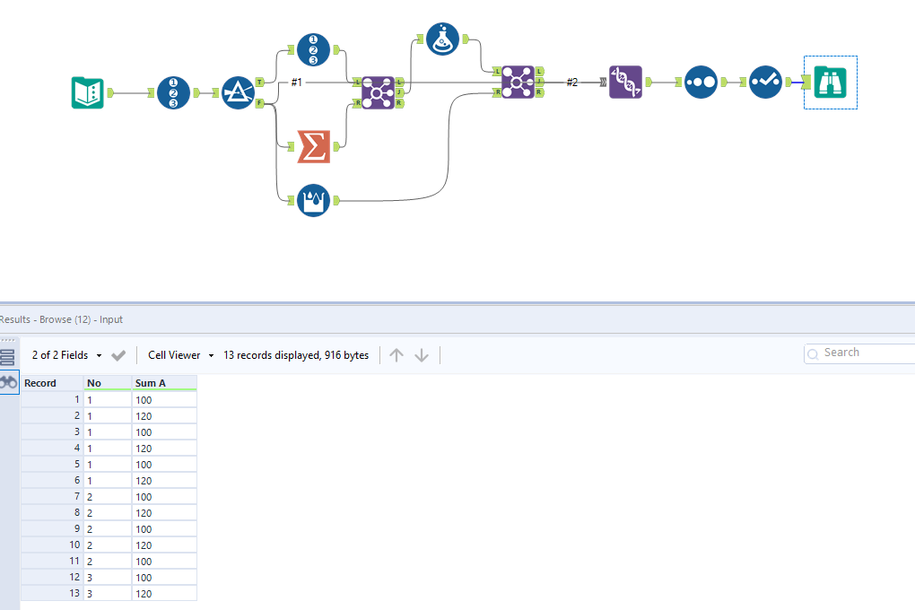
Task: Select the orange Summarize tool
Action: point(313,146)
